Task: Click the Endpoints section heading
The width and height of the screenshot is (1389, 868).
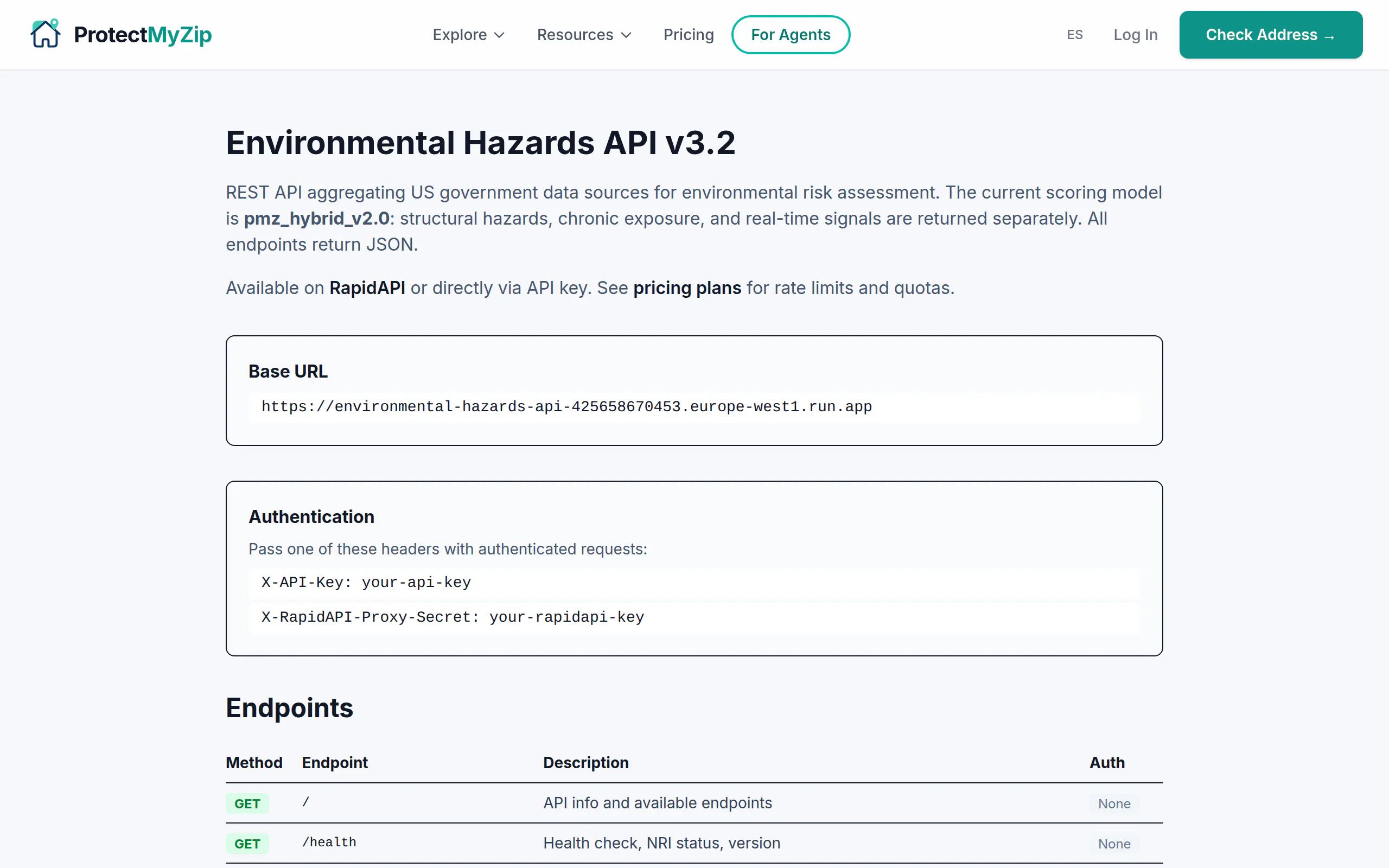Action: (289, 708)
